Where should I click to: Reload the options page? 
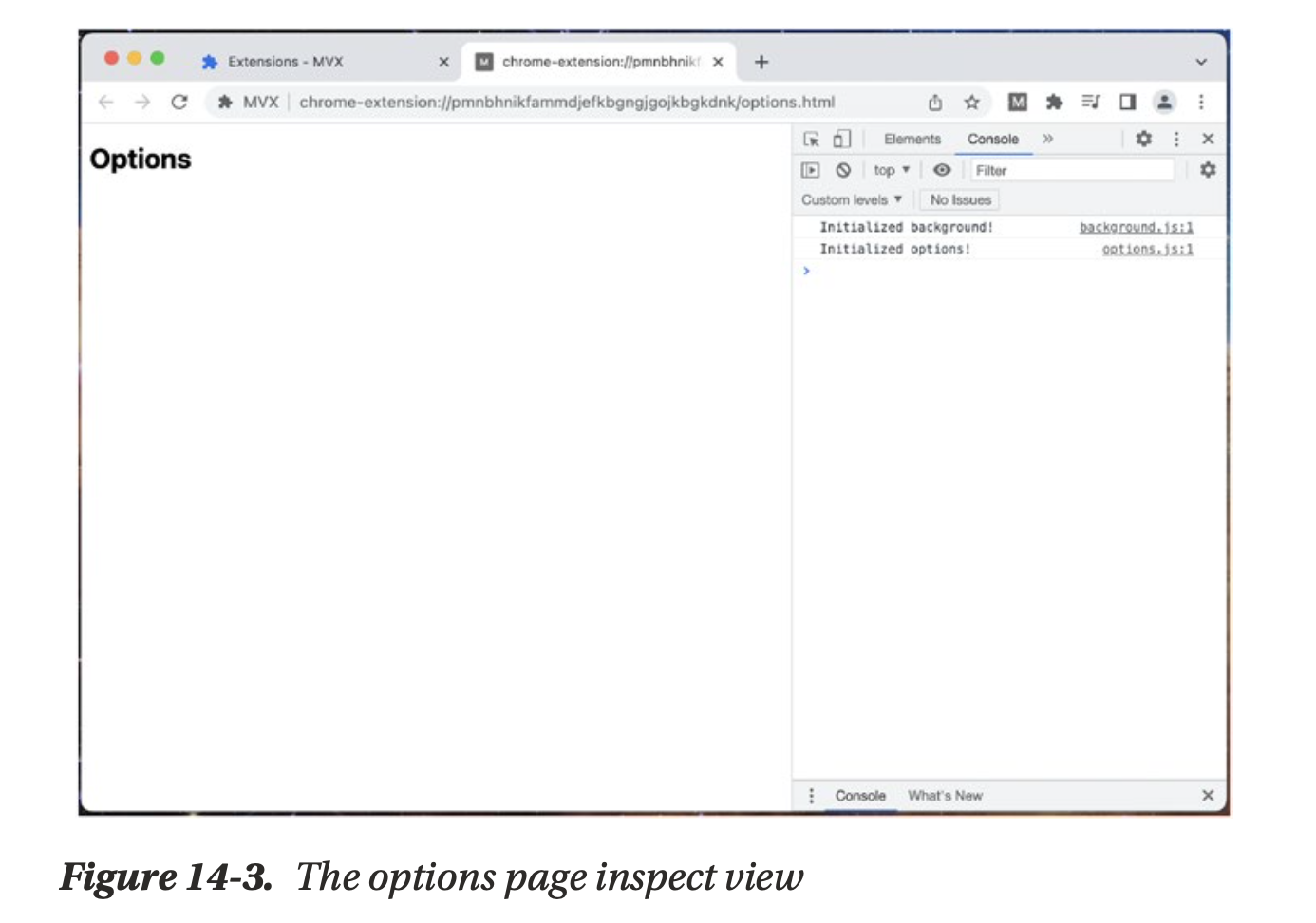(x=179, y=102)
